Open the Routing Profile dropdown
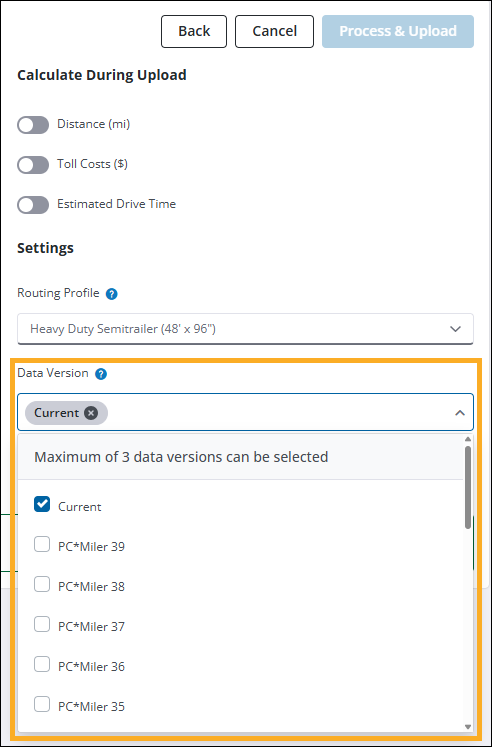Viewport: 492px width, 747px height. (245, 329)
